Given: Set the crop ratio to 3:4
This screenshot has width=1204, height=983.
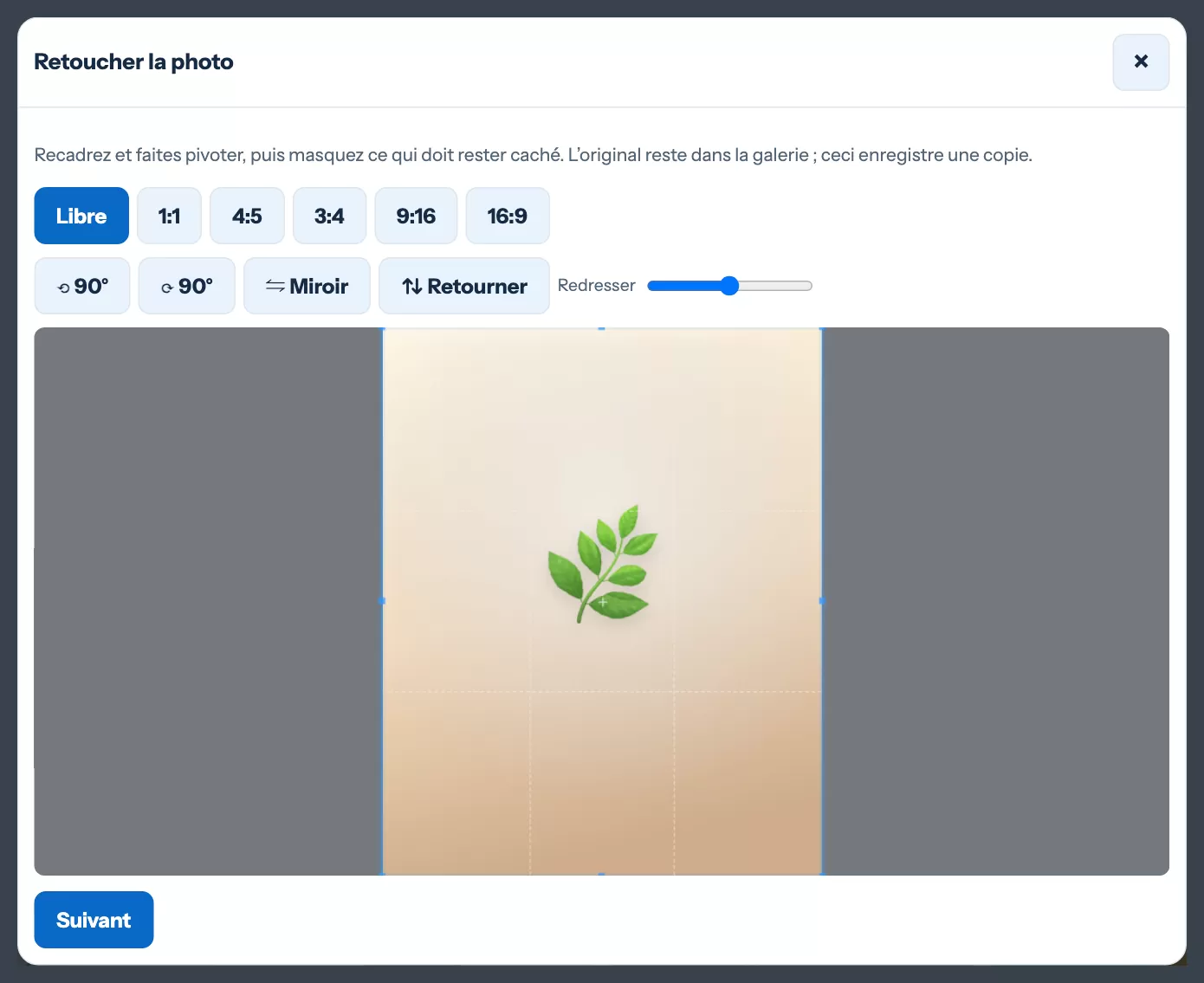Looking at the screenshot, I should coord(329,216).
